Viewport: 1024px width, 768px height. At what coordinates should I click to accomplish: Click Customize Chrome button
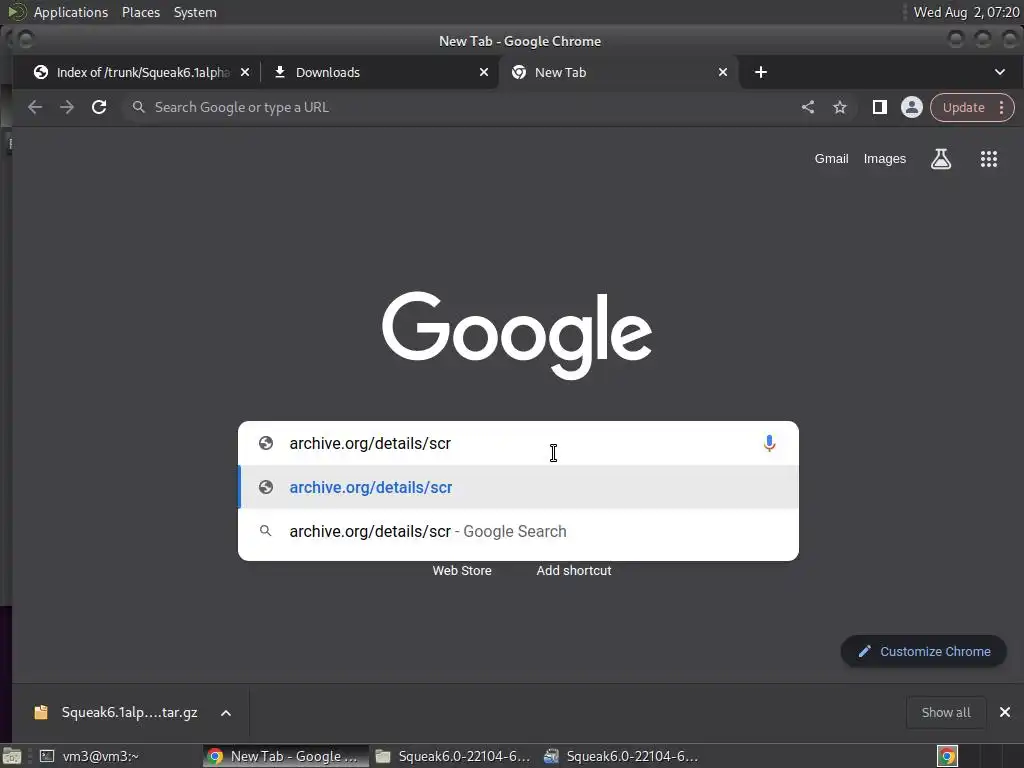click(x=923, y=652)
